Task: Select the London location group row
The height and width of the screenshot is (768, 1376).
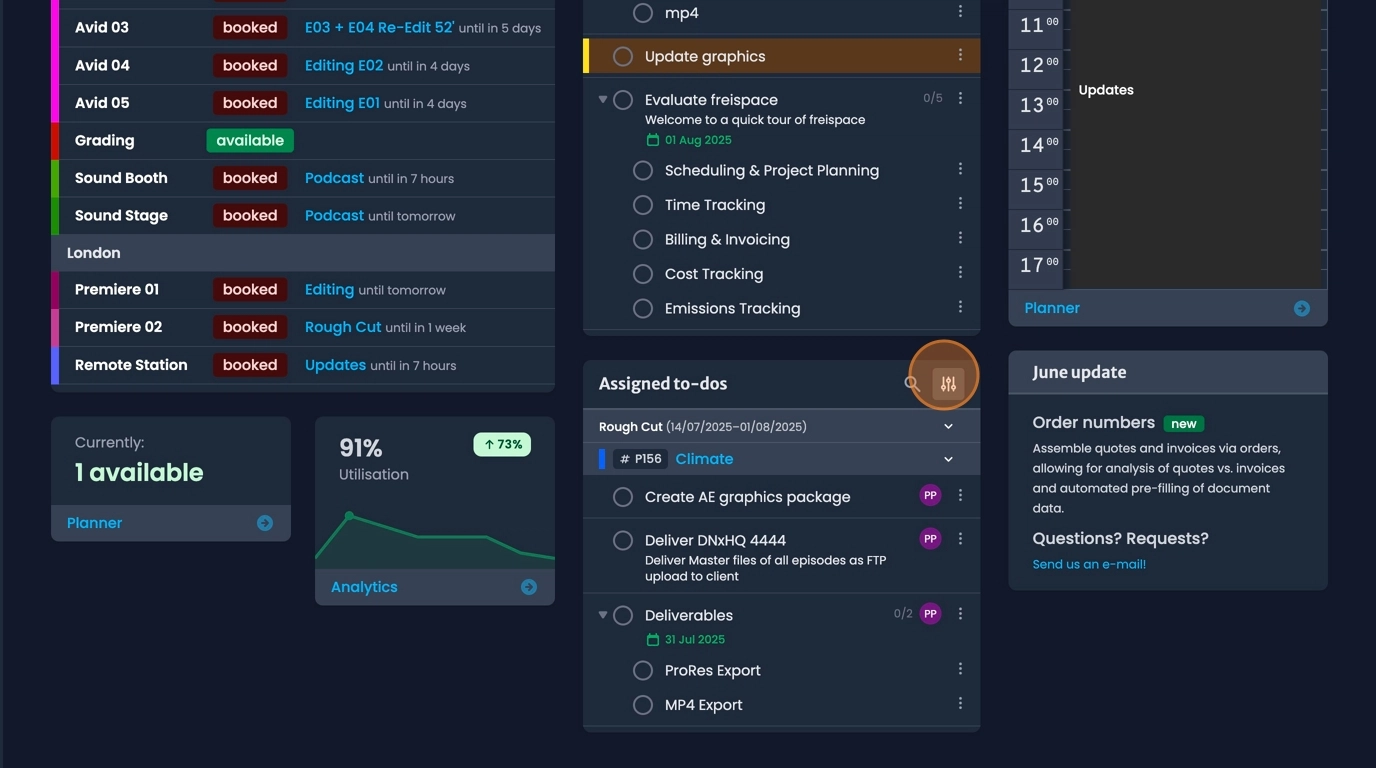Action: (302, 253)
